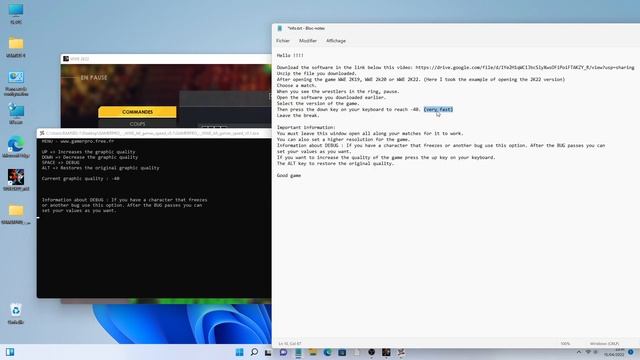Click the "Good game" line in Notepad
Viewport: 640px width, 360px height.
(x=289, y=176)
